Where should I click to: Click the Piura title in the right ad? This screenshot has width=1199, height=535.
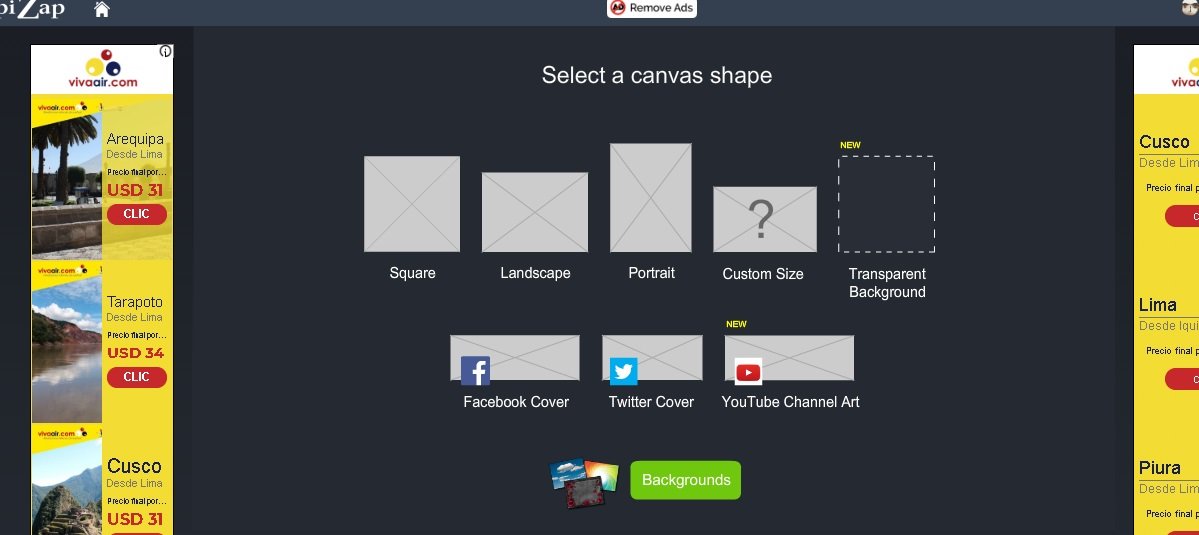pos(1160,468)
